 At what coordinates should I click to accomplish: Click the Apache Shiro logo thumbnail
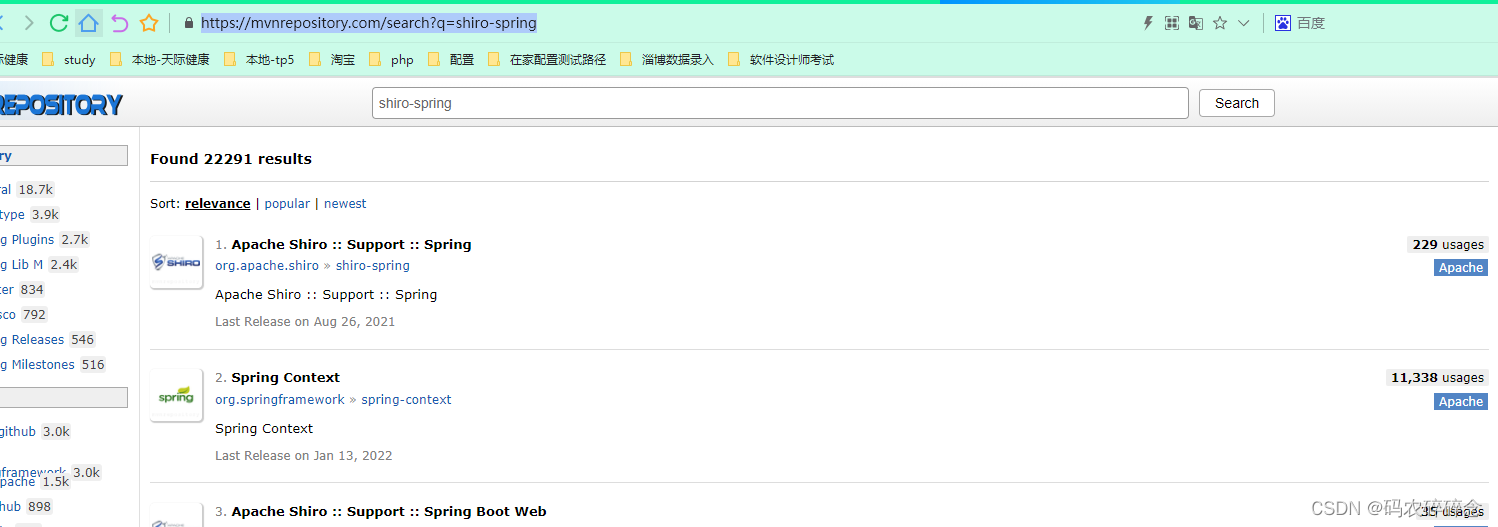(176, 262)
